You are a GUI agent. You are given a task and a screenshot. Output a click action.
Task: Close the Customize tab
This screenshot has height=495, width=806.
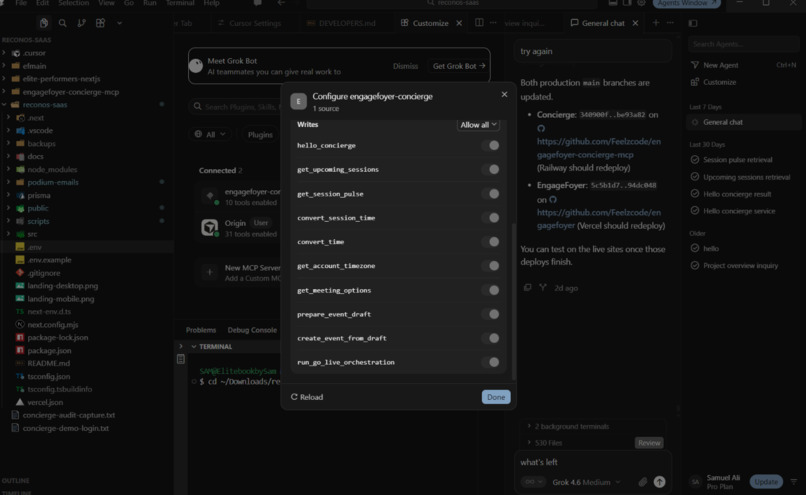(459, 23)
